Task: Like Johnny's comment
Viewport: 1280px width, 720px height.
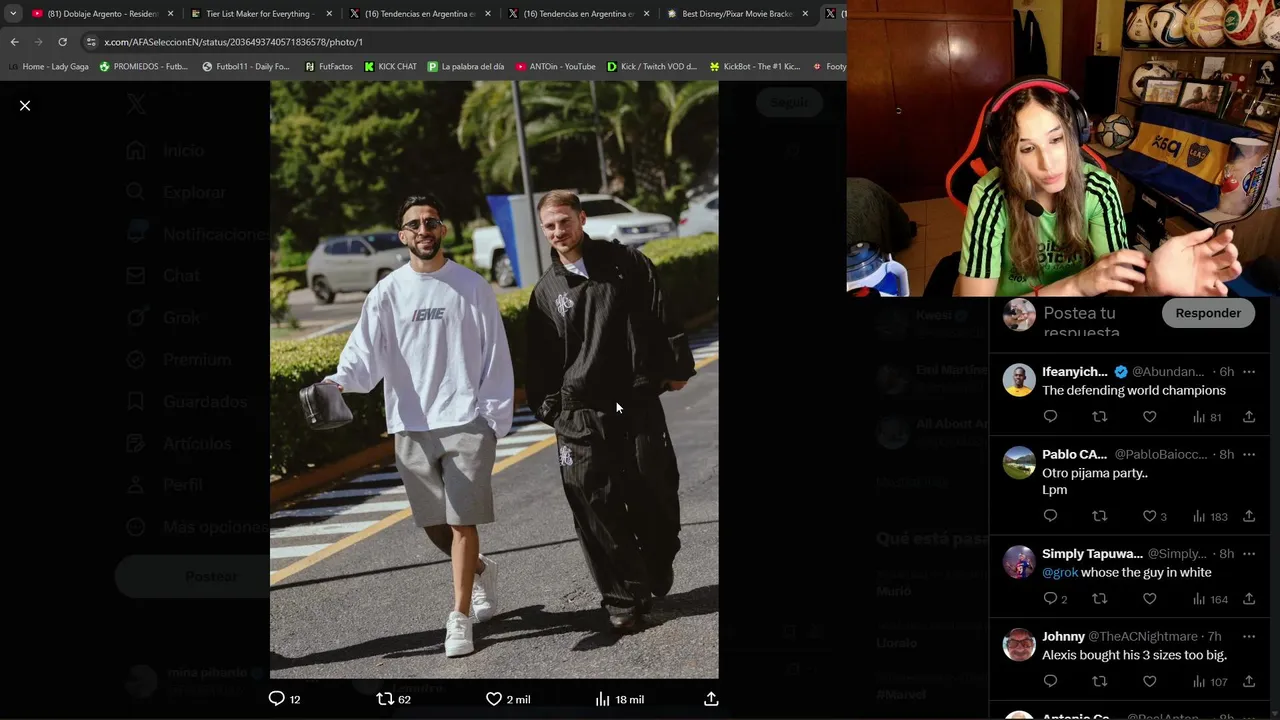Action: tap(1150, 681)
